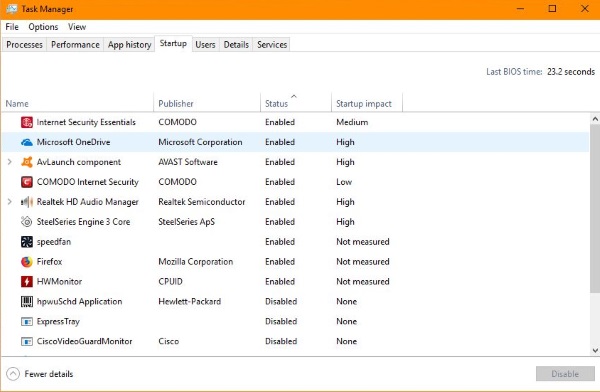Viewport: 600px width, 392px height.
Task: Click the COMODO Internet Security icon
Action: (26, 182)
